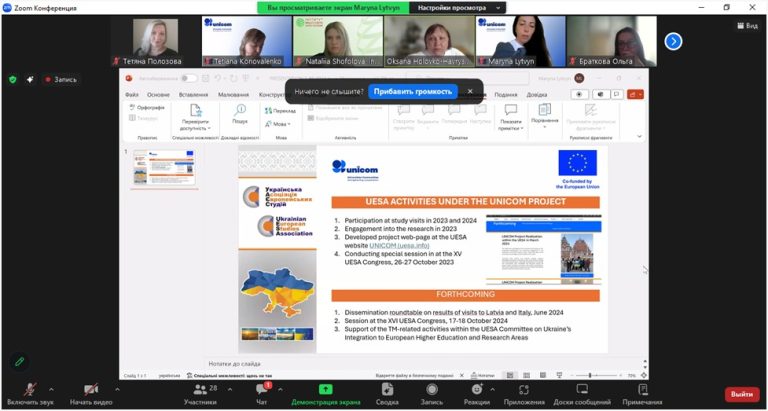Image resolution: width=768 pixels, height=411 pixels.
Task: Open Приложения apps
Action: pyautogui.click(x=524, y=394)
